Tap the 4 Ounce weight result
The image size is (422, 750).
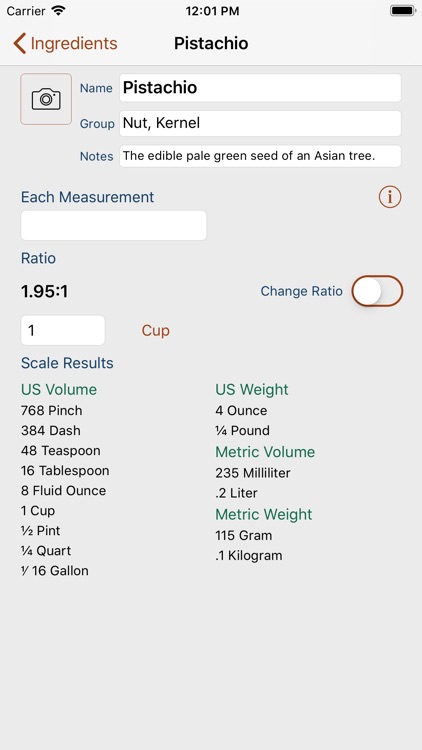pyautogui.click(x=241, y=410)
